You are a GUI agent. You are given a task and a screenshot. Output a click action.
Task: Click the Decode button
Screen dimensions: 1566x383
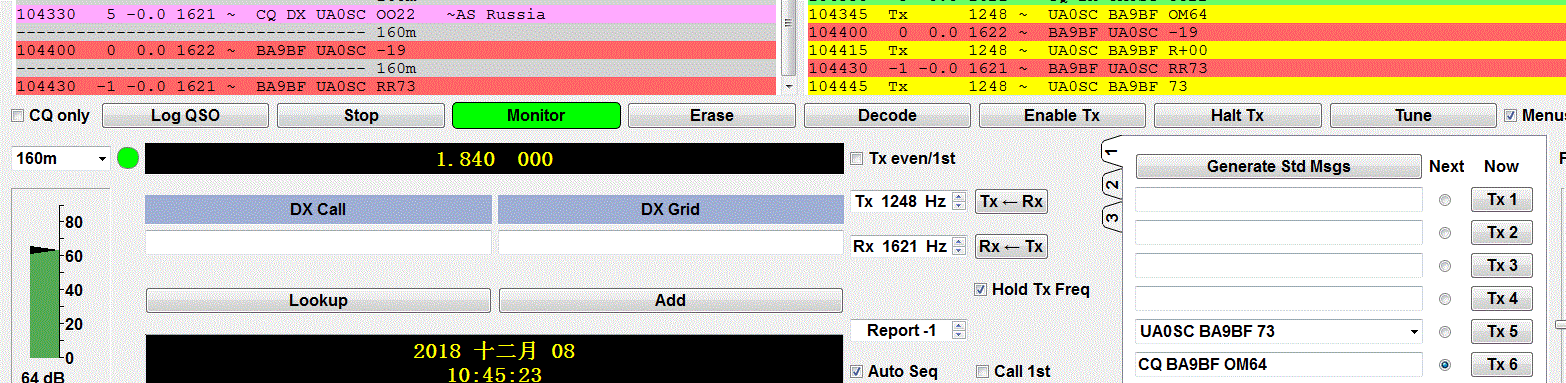[887, 115]
